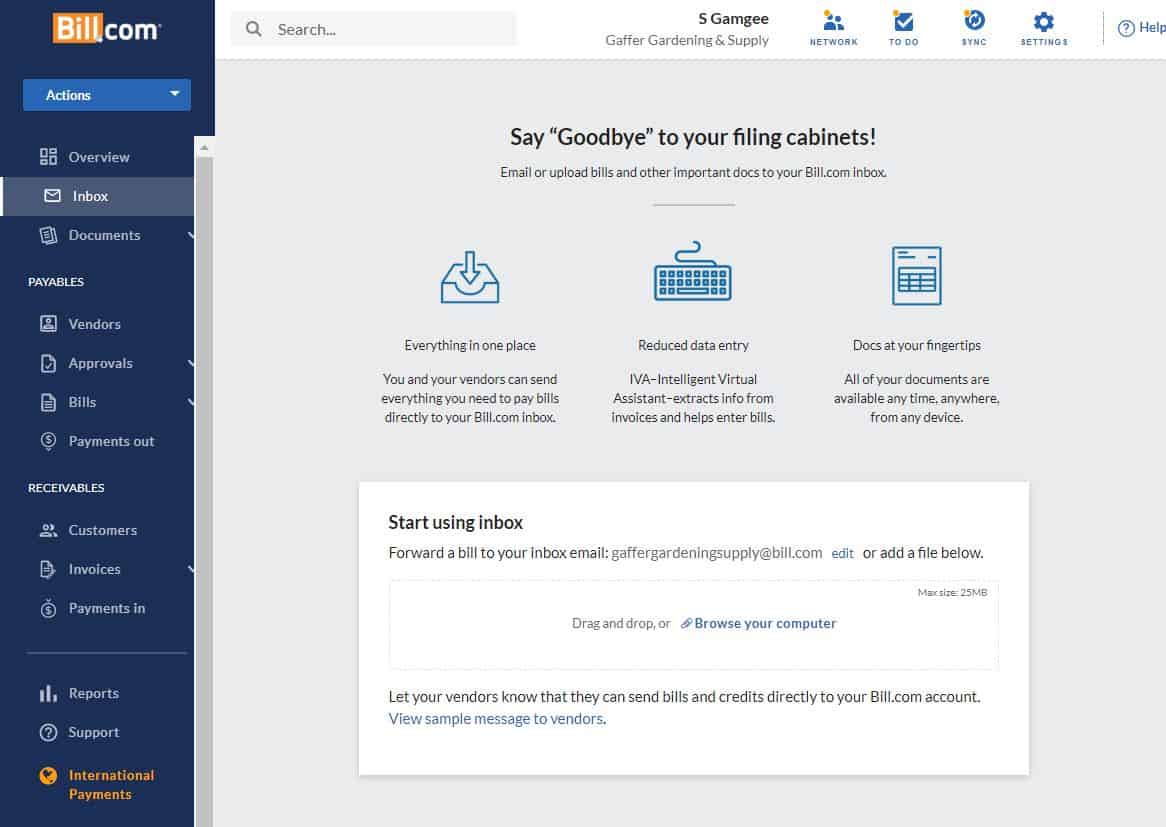The image size is (1166, 827).
Task: Click the Approvals icon in sidebar
Action: coord(48,363)
